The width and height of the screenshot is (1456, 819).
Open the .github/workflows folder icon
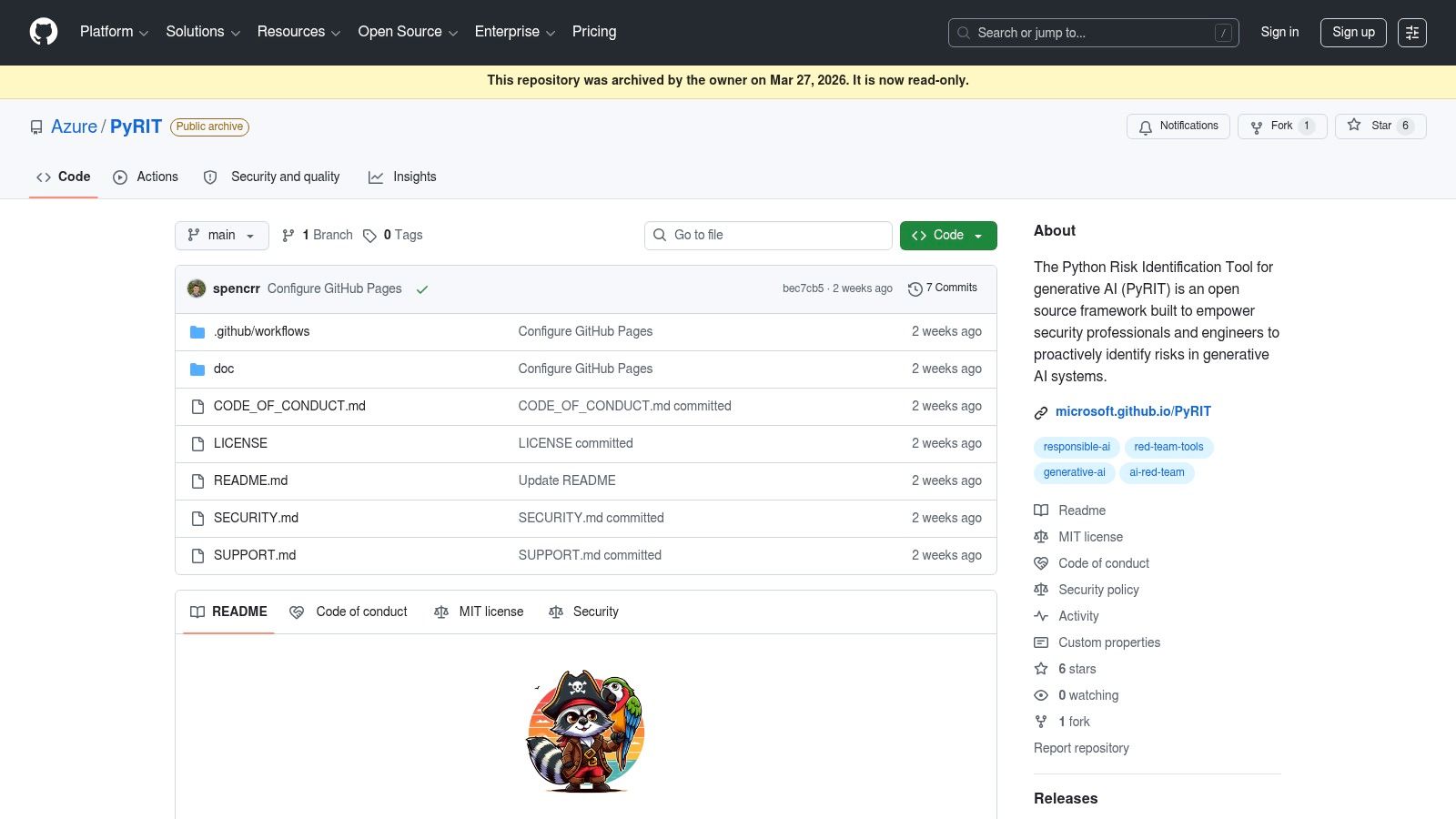[x=197, y=331]
